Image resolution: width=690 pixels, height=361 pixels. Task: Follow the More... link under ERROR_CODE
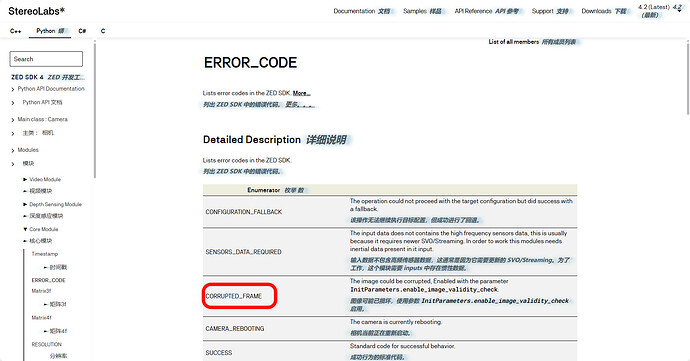point(301,93)
